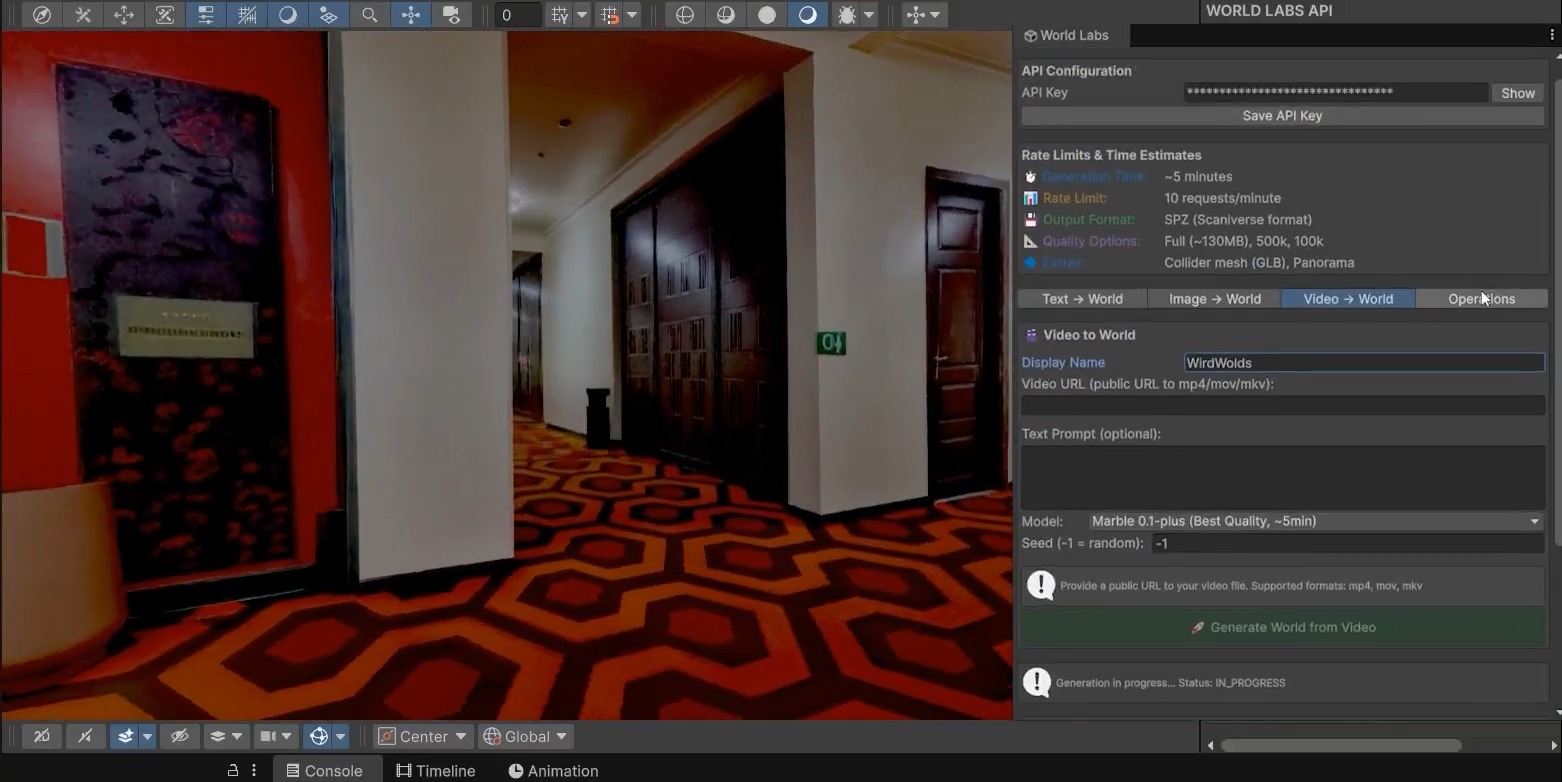
Task: Toggle the grid Y-axis snapping icon
Action: [x=559, y=15]
